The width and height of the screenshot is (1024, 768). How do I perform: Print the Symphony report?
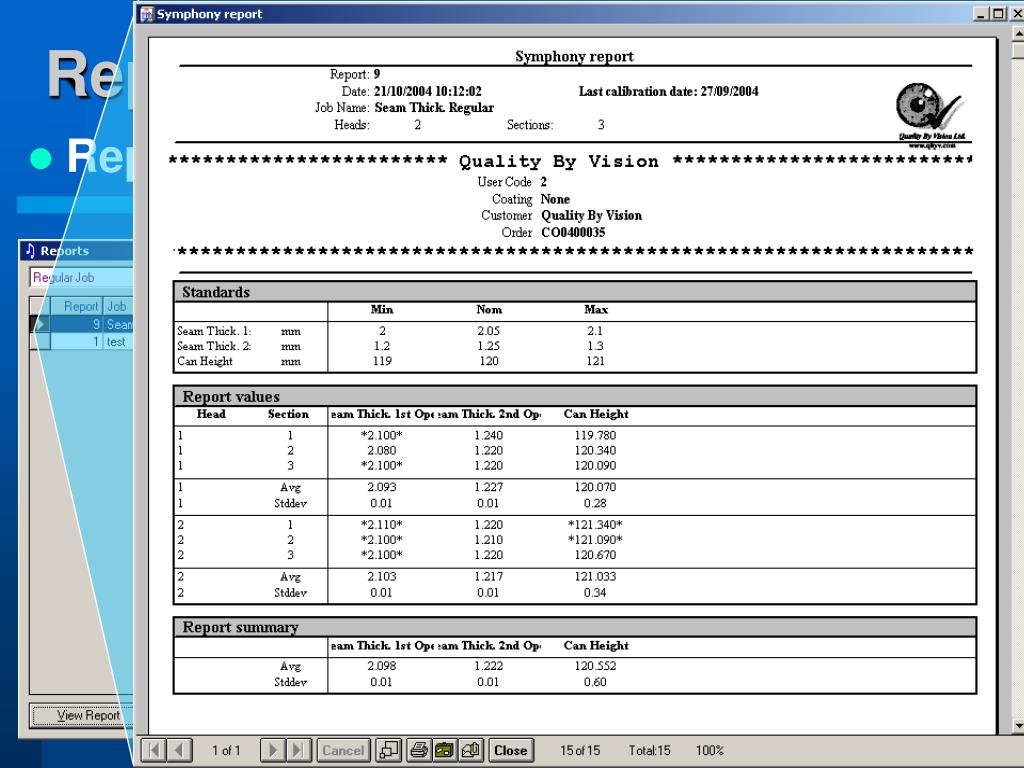[x=419, y=750]
